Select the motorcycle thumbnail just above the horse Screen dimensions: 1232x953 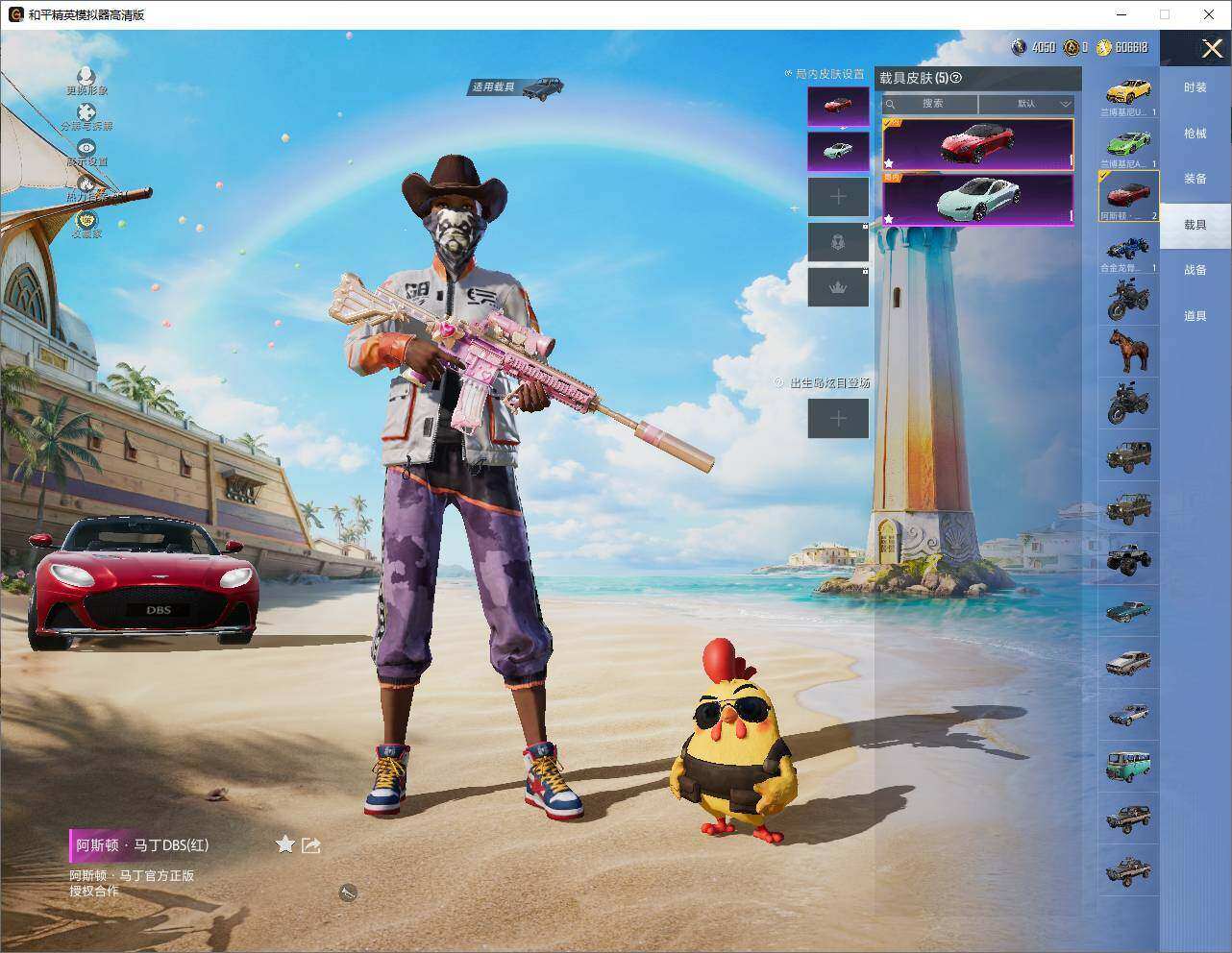1128,300
